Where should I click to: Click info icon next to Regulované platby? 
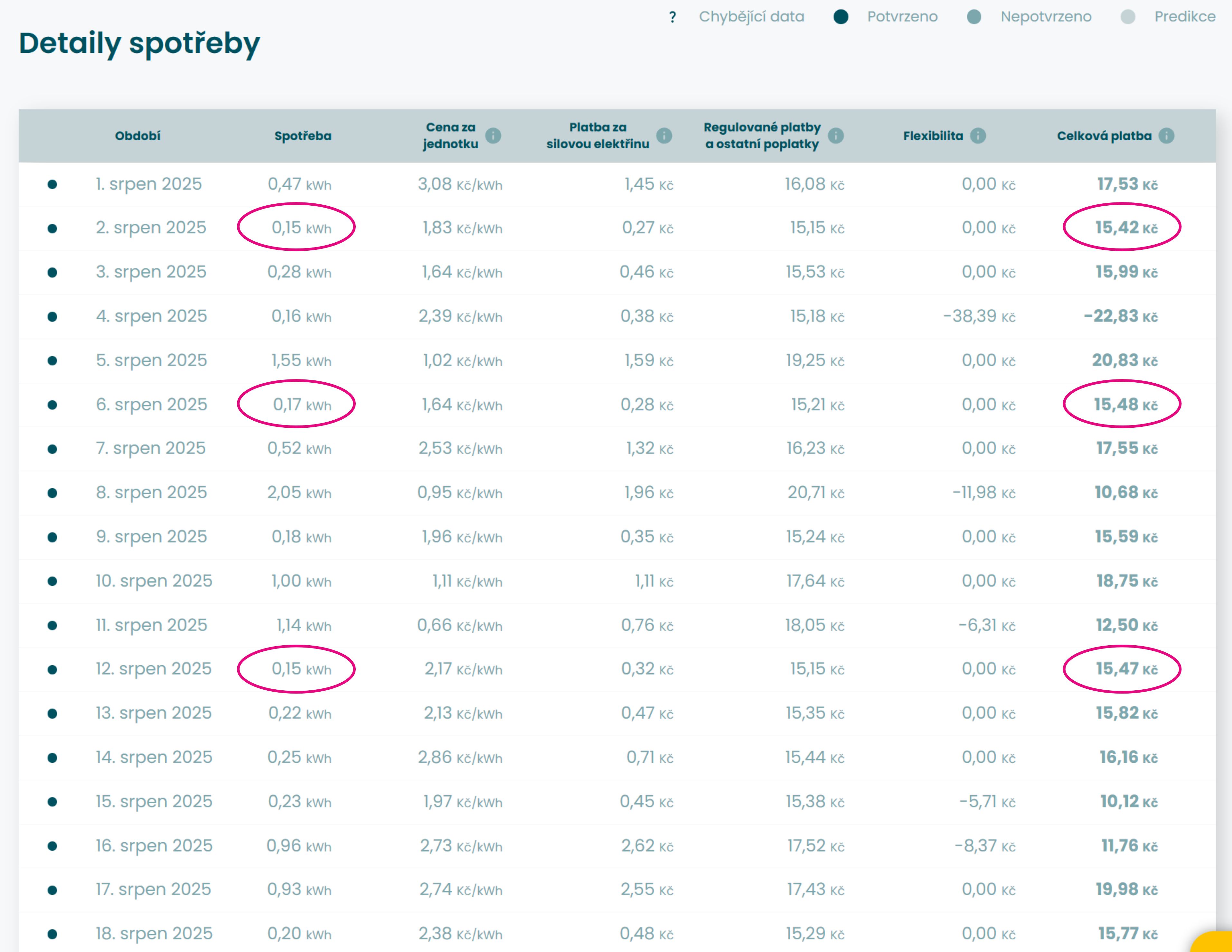835,136
